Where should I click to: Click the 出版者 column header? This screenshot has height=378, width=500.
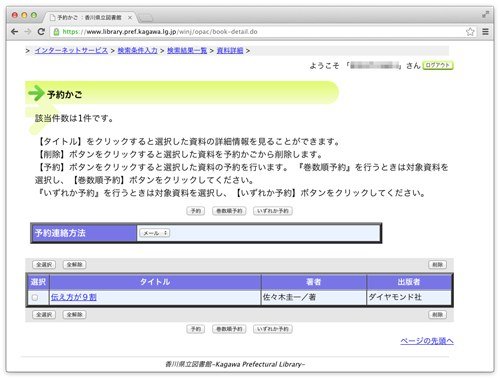(409, 282)
